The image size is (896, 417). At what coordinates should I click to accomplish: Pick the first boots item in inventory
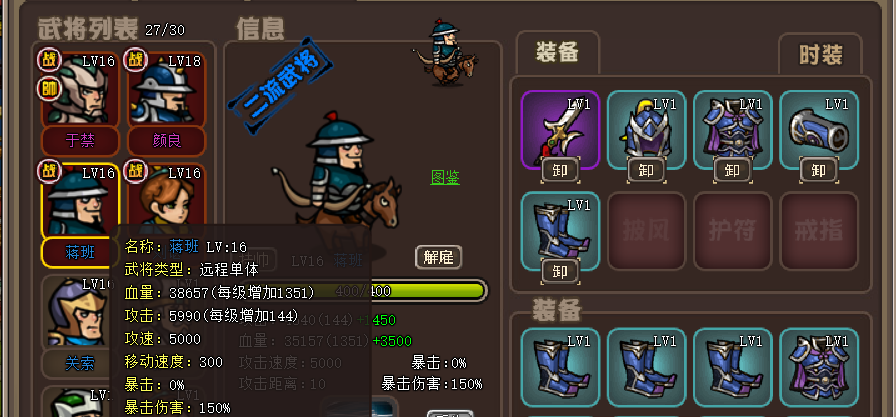point(560,367)
